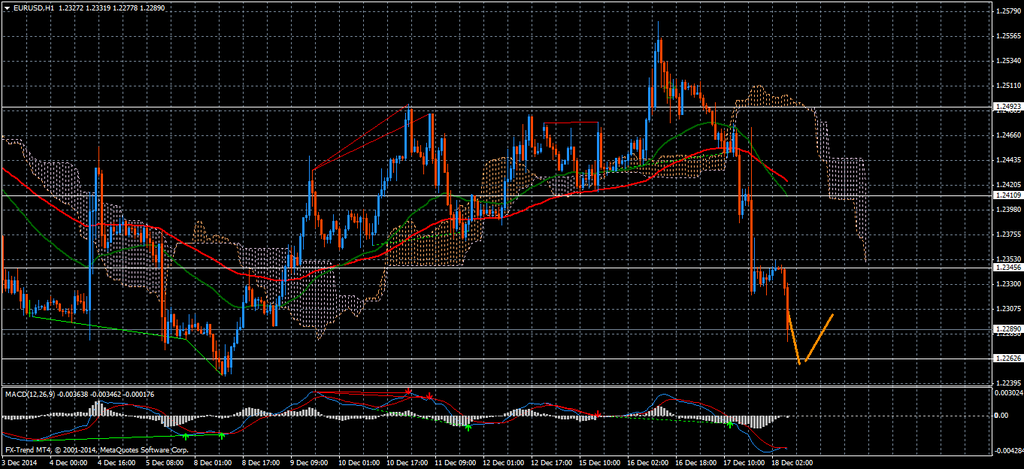Click the triangle icon beside EURUSD,H1 title

pyautogui.click(x=5, y=7)
